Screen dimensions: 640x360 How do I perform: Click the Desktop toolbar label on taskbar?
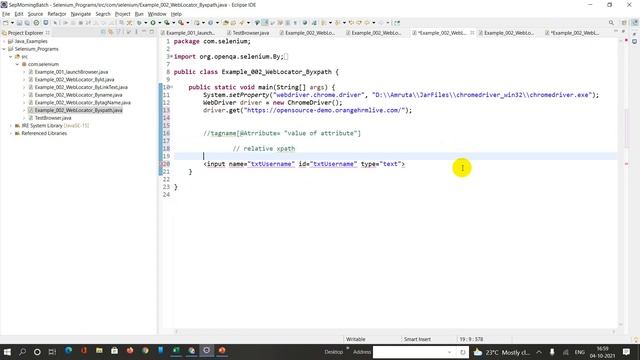[x=333, y=352]
